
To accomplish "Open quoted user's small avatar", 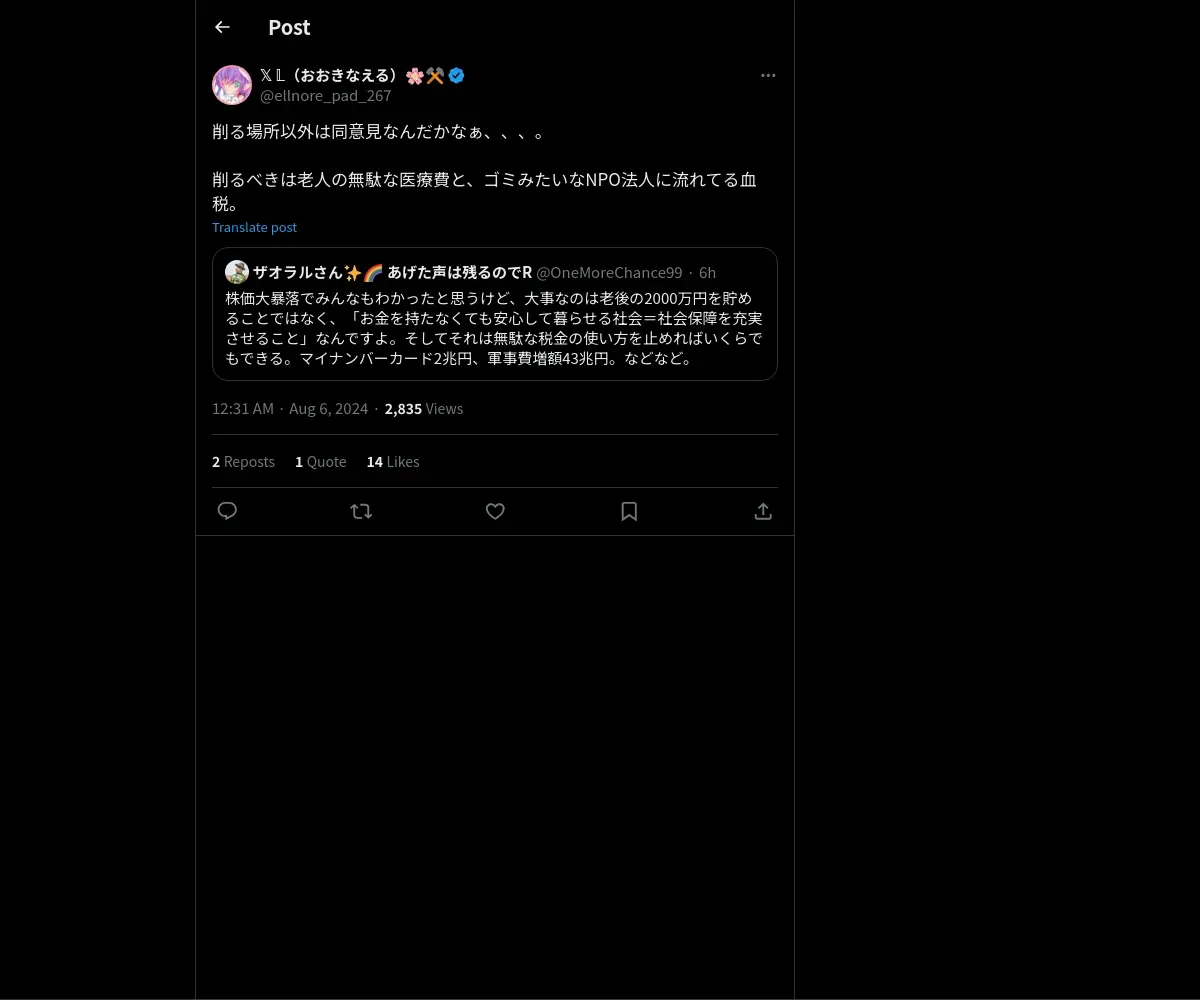I will (x=237, y=272).
